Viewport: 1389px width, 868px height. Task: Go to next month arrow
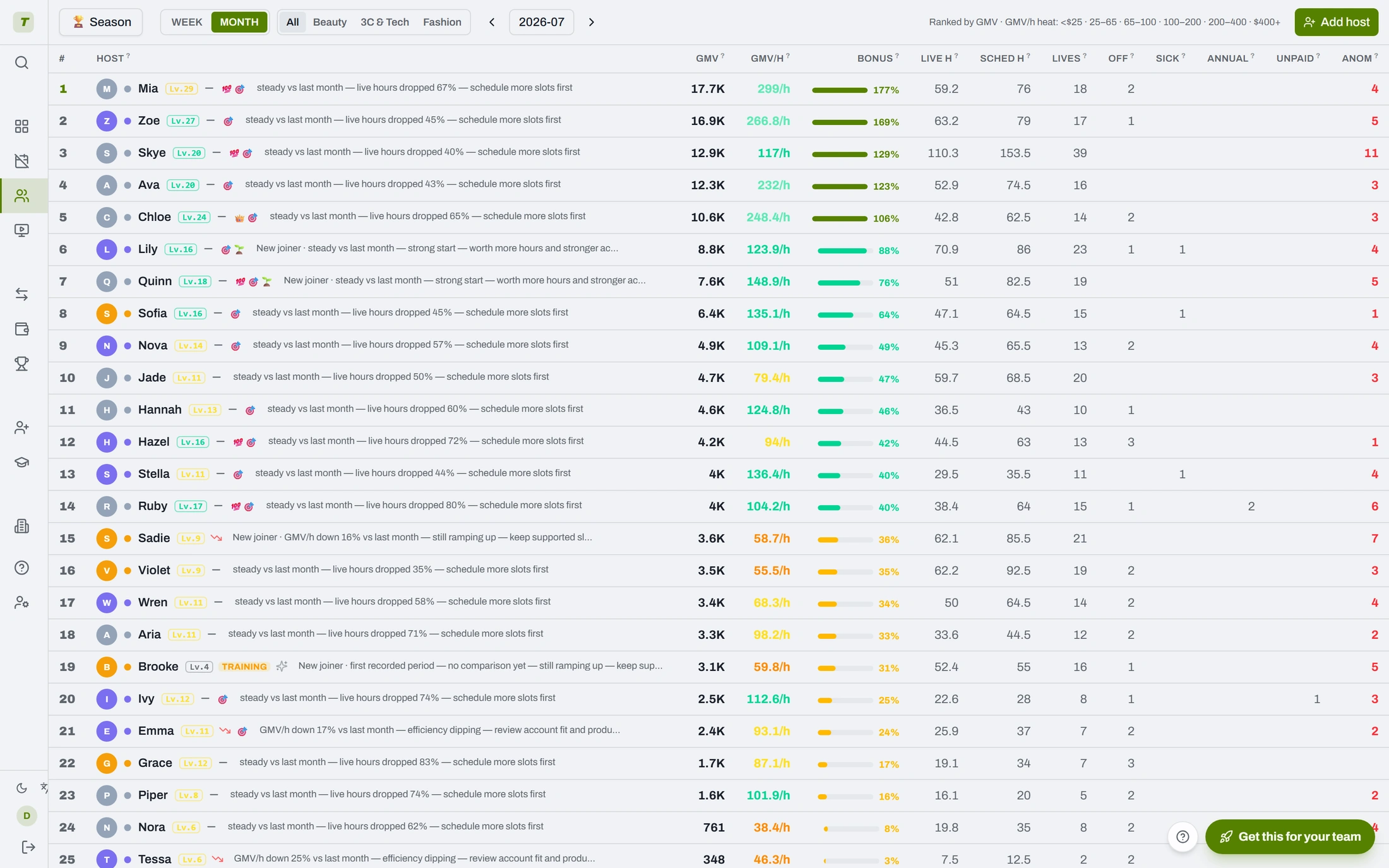click(x=592, y=22)
